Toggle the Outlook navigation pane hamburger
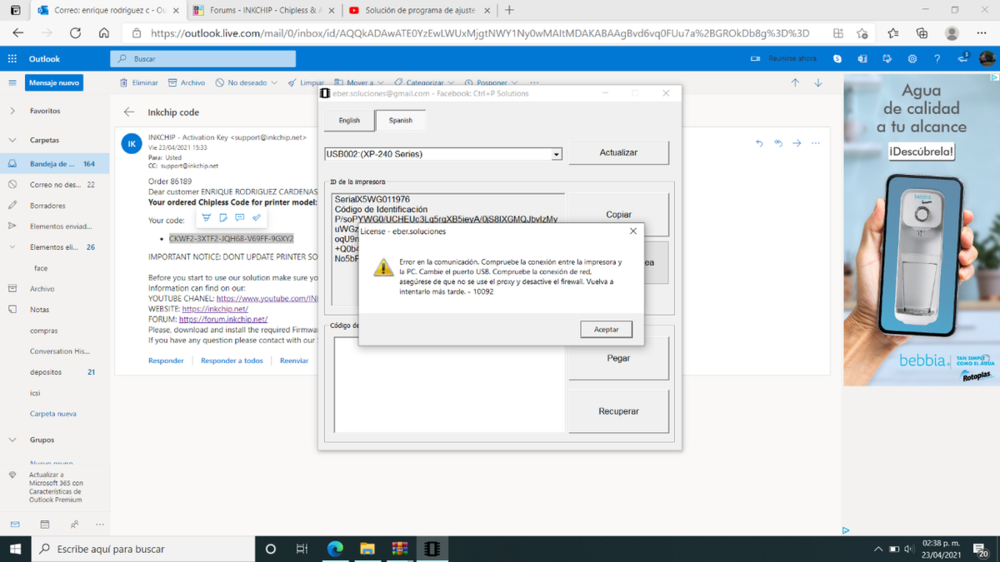This screenshot has height=562, width=1000. [x=12, y=82]
